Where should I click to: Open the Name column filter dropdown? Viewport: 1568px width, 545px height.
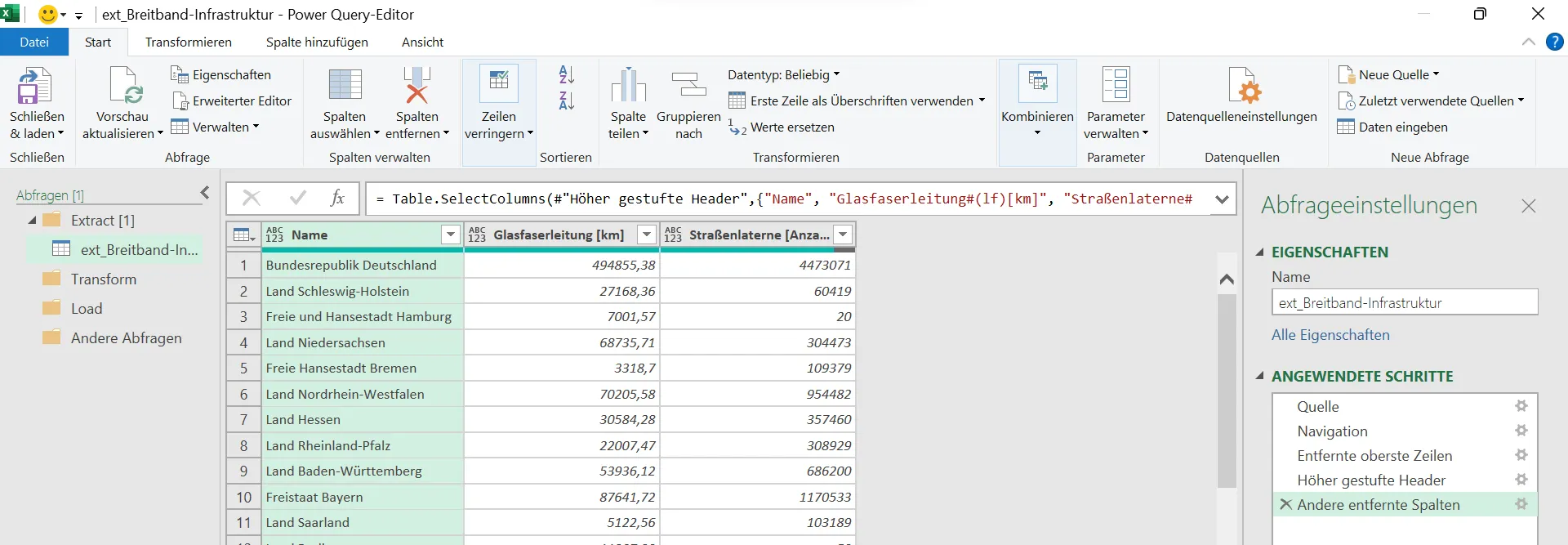coord(450,235)
